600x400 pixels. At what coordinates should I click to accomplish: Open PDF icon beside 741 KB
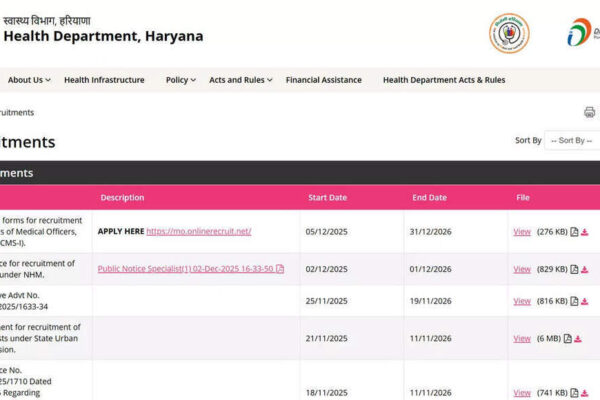tap(574, 393)
